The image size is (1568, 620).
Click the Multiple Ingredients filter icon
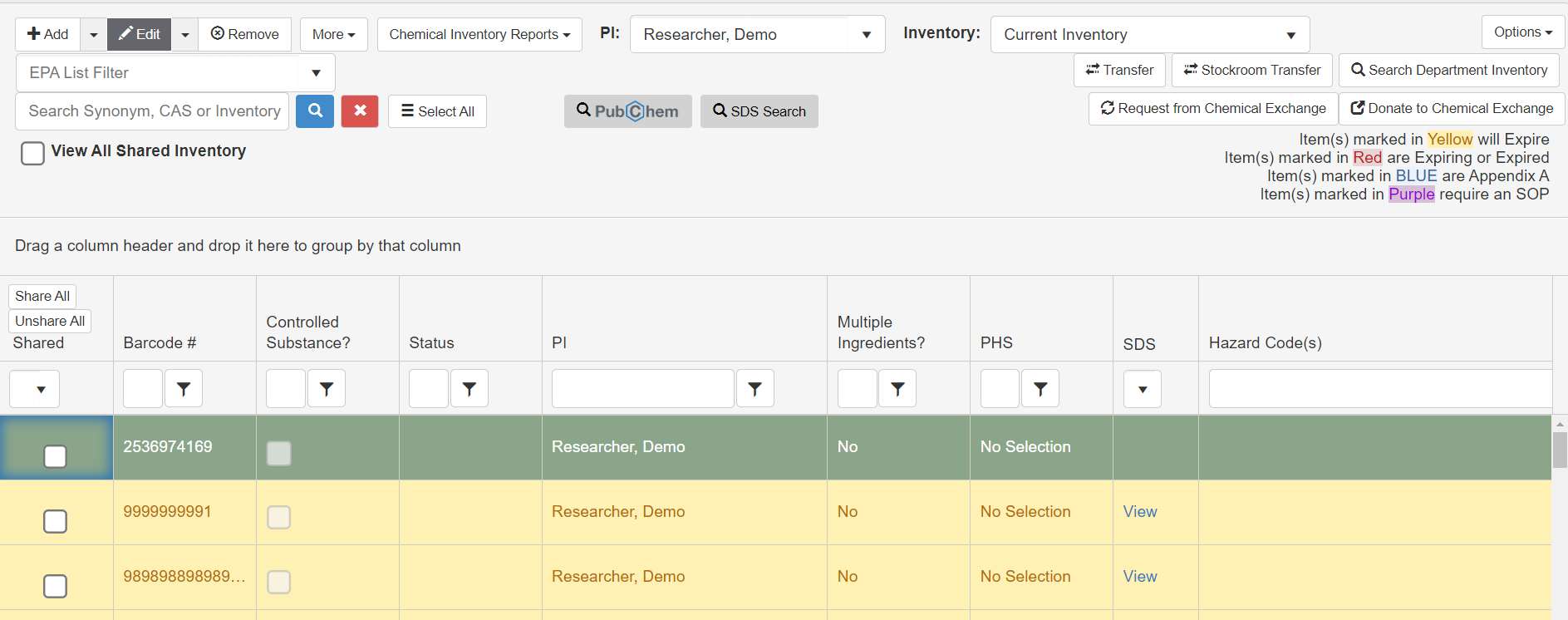[897, 389]
